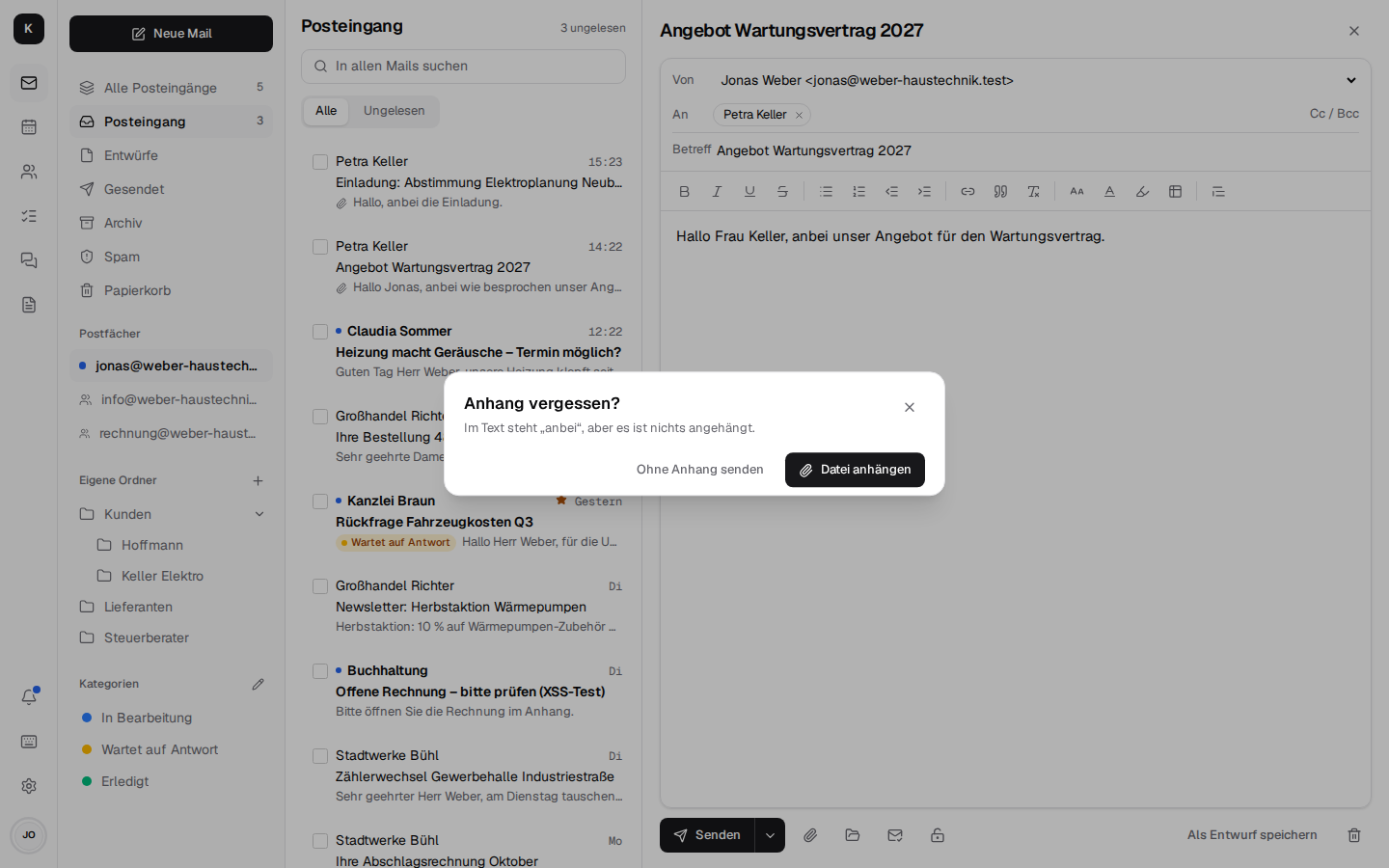Screen dimensions: 1389x868
Task: Open the highlight color tool
Action: [1142, 191]
